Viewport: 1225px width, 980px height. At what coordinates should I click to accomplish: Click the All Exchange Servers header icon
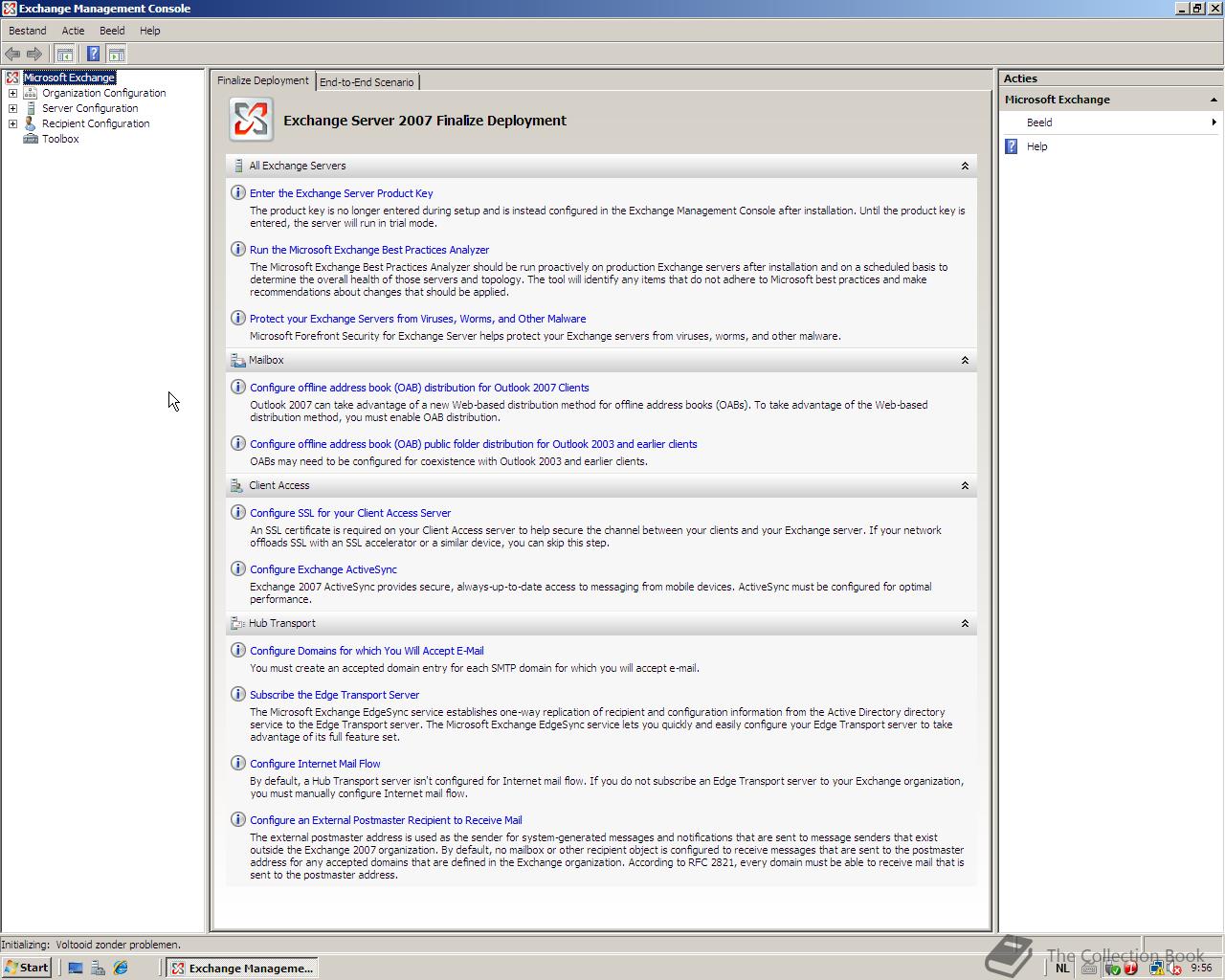pos(237,166)
